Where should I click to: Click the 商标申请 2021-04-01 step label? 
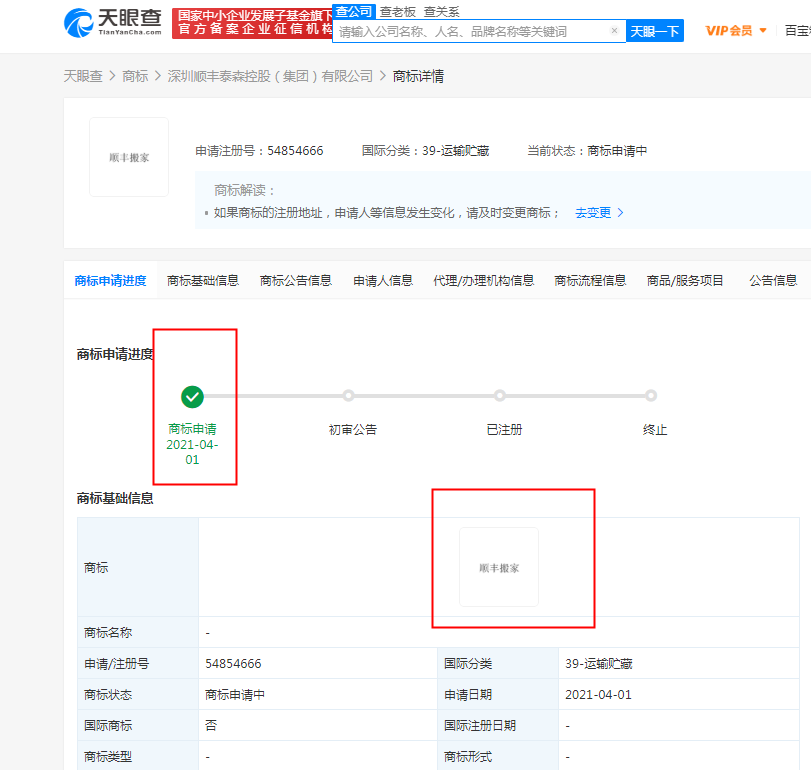192,444
